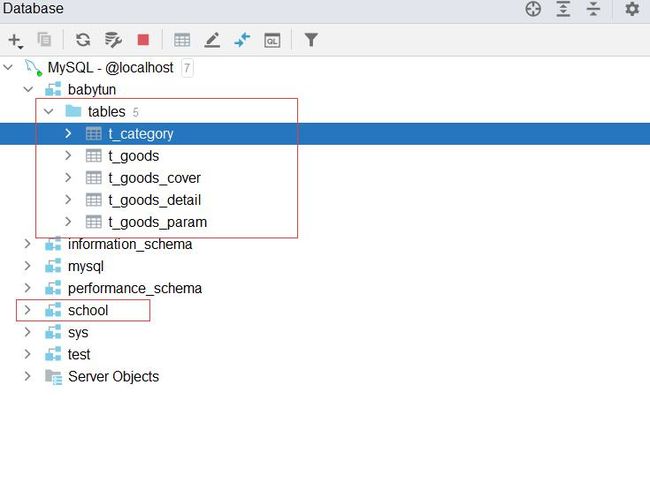Collapse the tables folder
This screenshot has width=650, height=498.
point(49,111)
